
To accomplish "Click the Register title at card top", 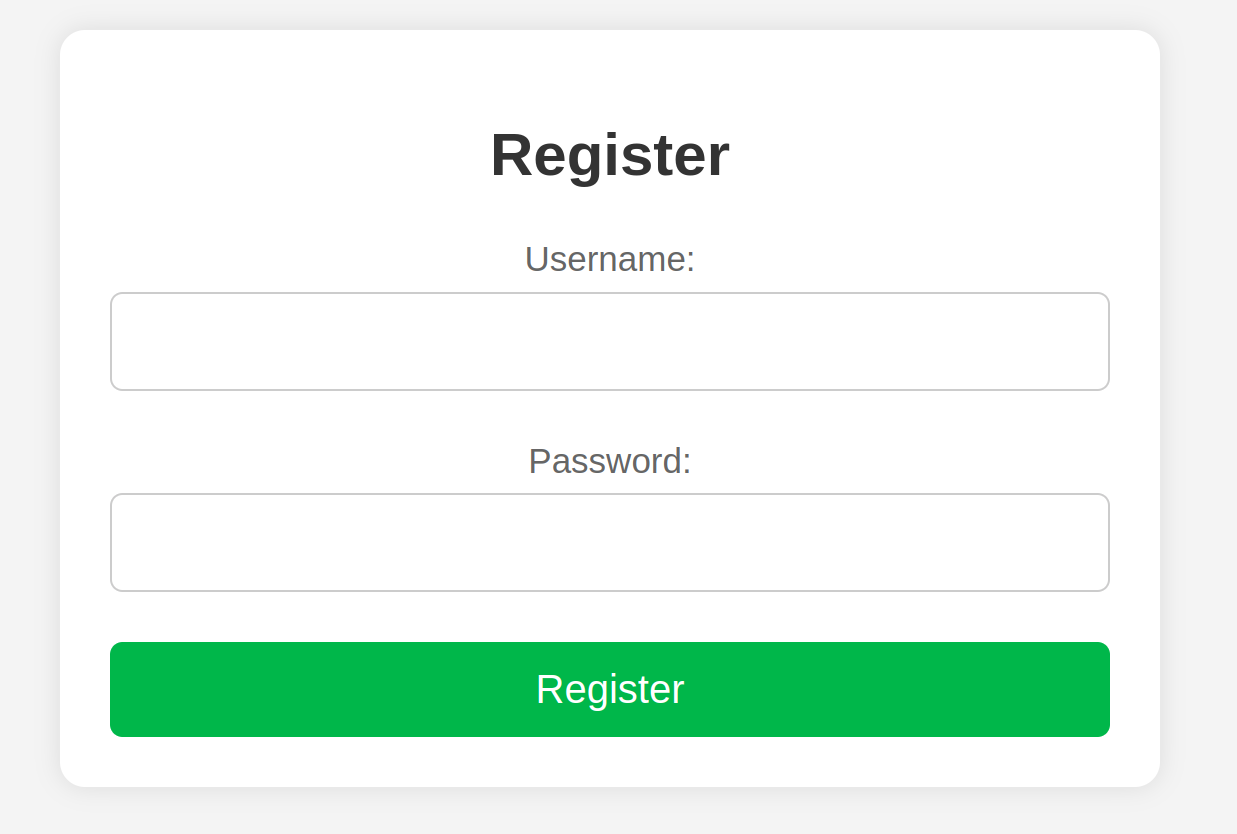I will coord(610,155).
